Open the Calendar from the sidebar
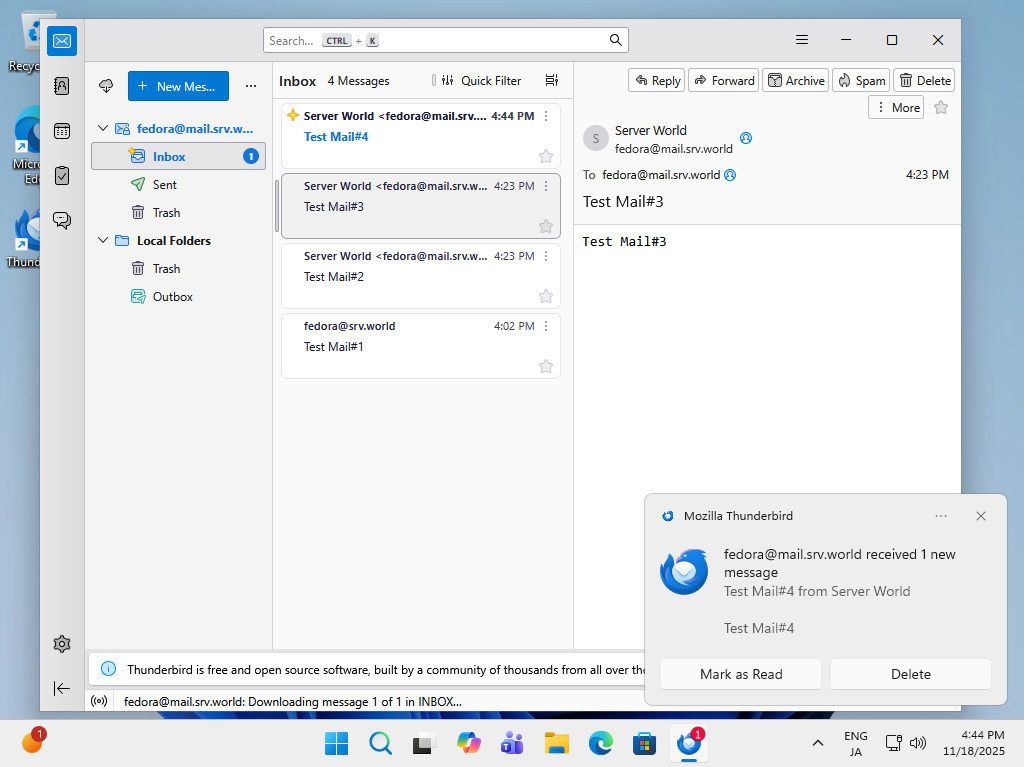This screenshot has width=1024, height=767. (62, 130)
